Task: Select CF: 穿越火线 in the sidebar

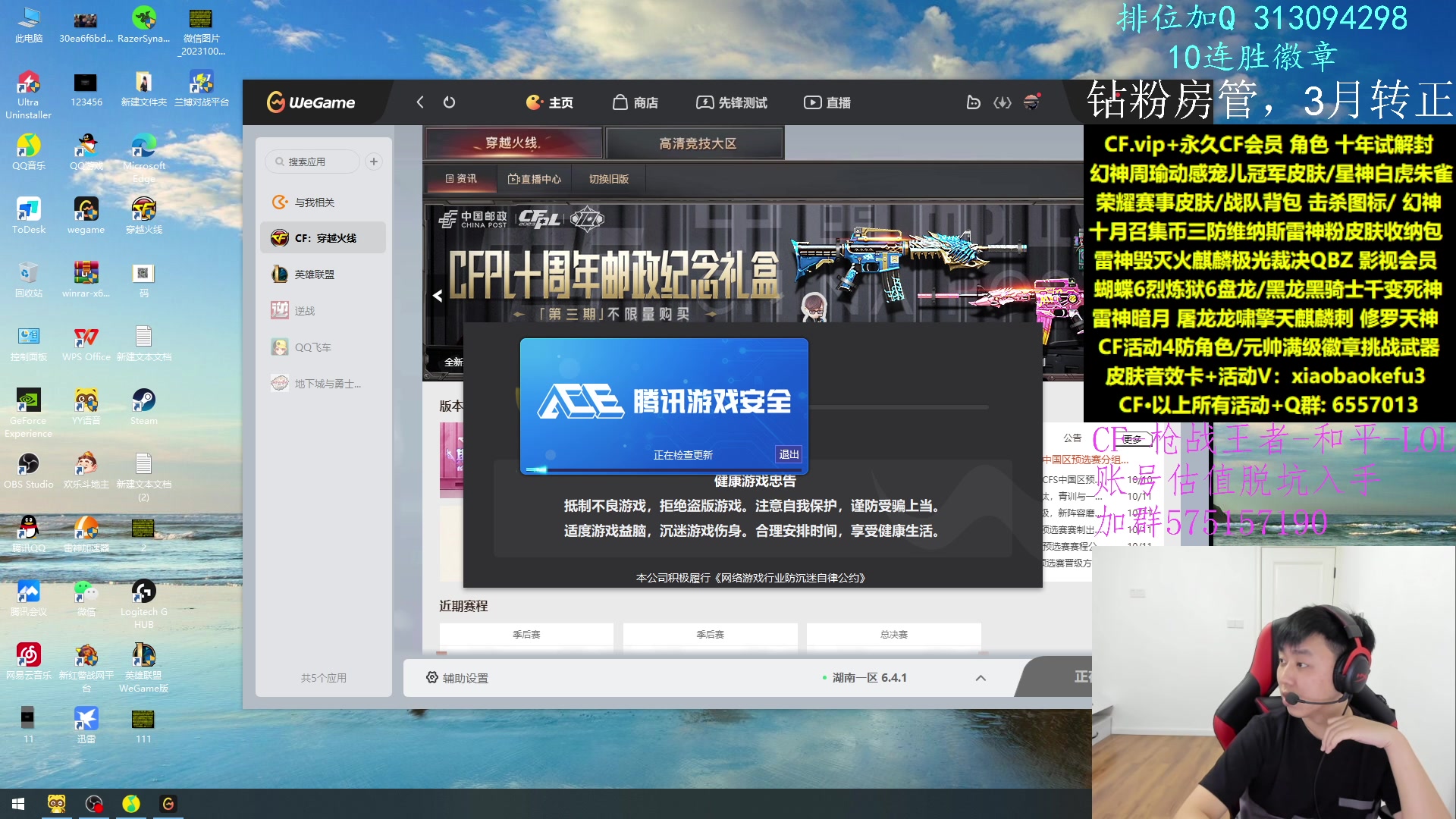Action: (323, 238)
